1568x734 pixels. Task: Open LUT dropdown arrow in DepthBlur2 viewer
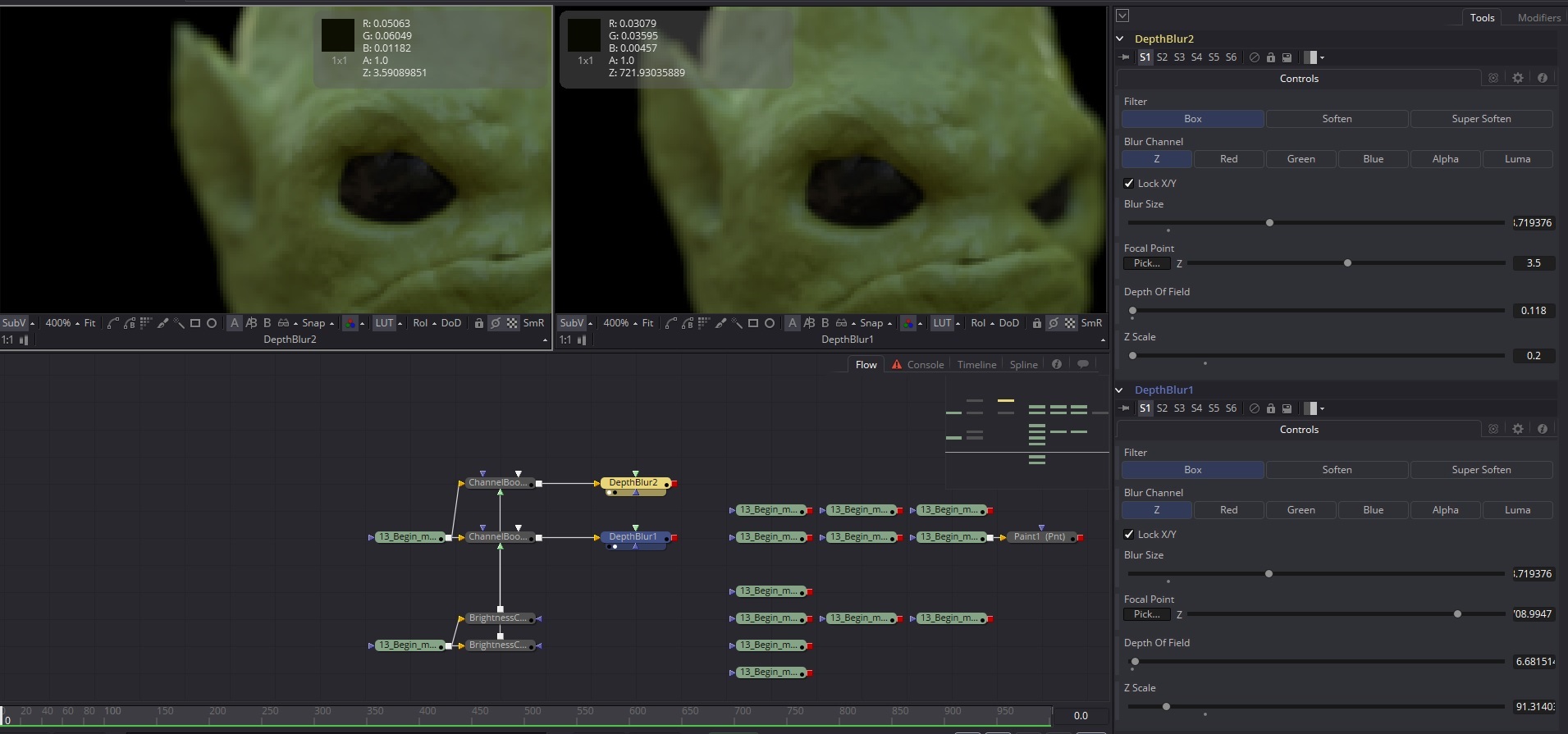[x=400, y=324]
